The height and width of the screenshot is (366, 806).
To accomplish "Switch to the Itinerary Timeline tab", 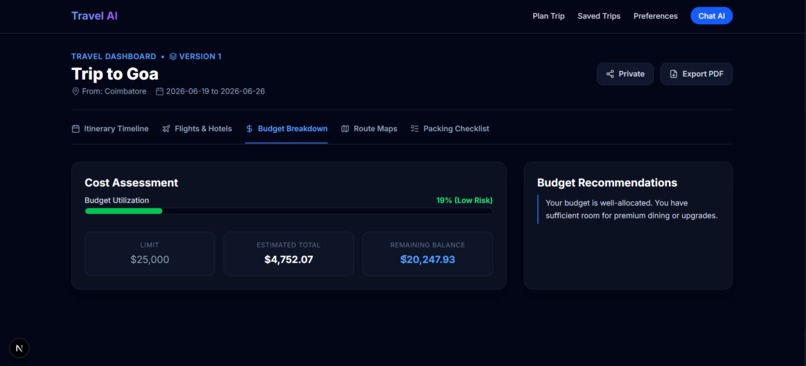I will click(110, 129).
